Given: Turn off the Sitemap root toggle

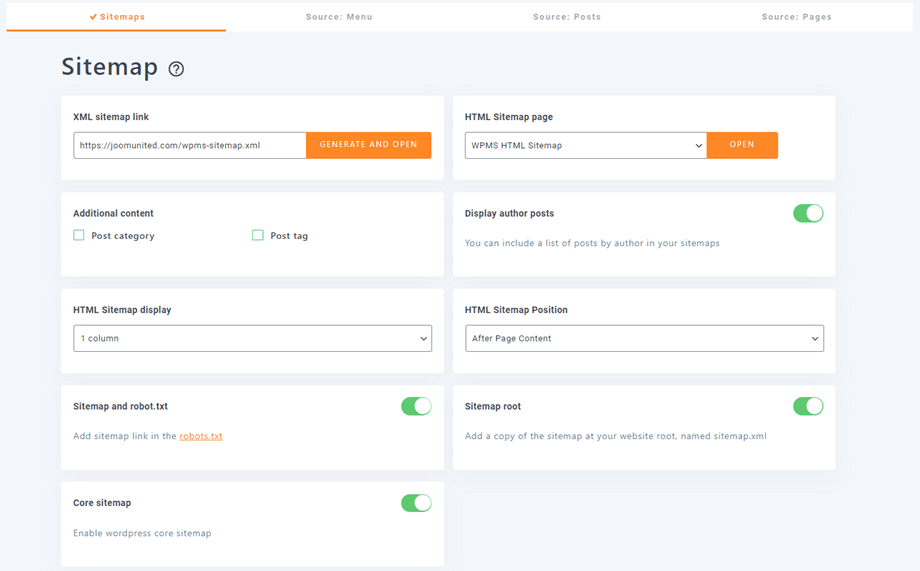Looking at the screenshot, I should point(808,406).
